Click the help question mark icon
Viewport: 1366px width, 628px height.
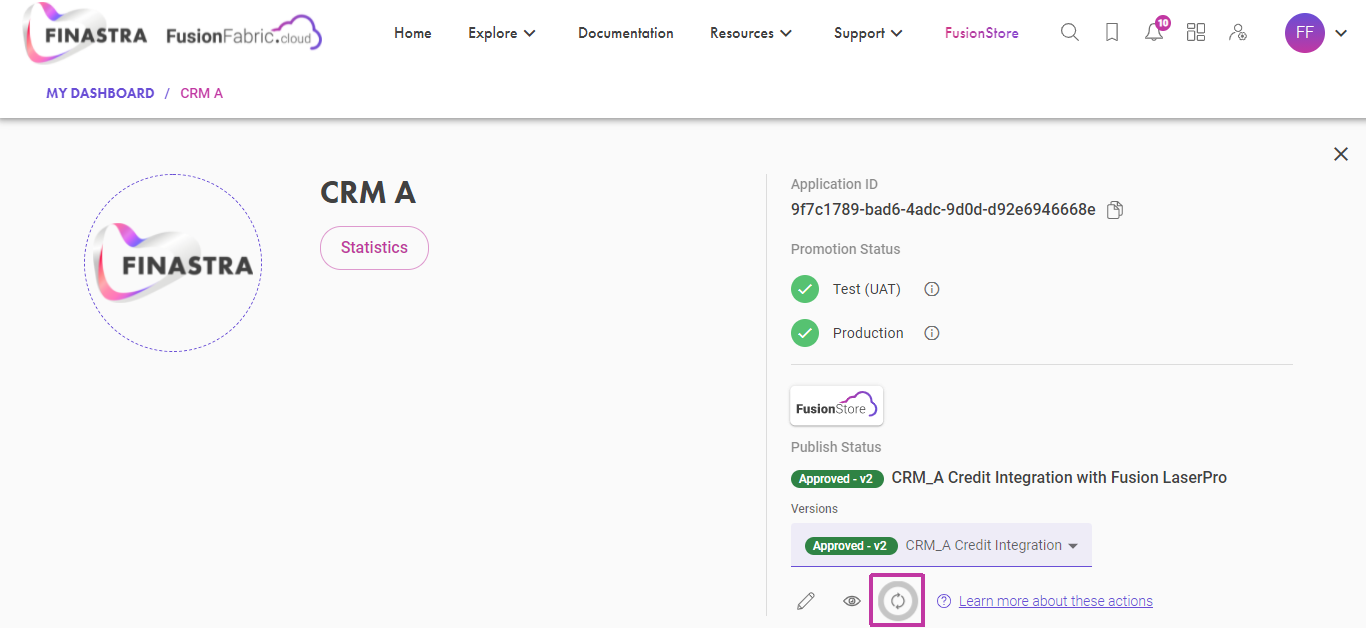[944, 601]
